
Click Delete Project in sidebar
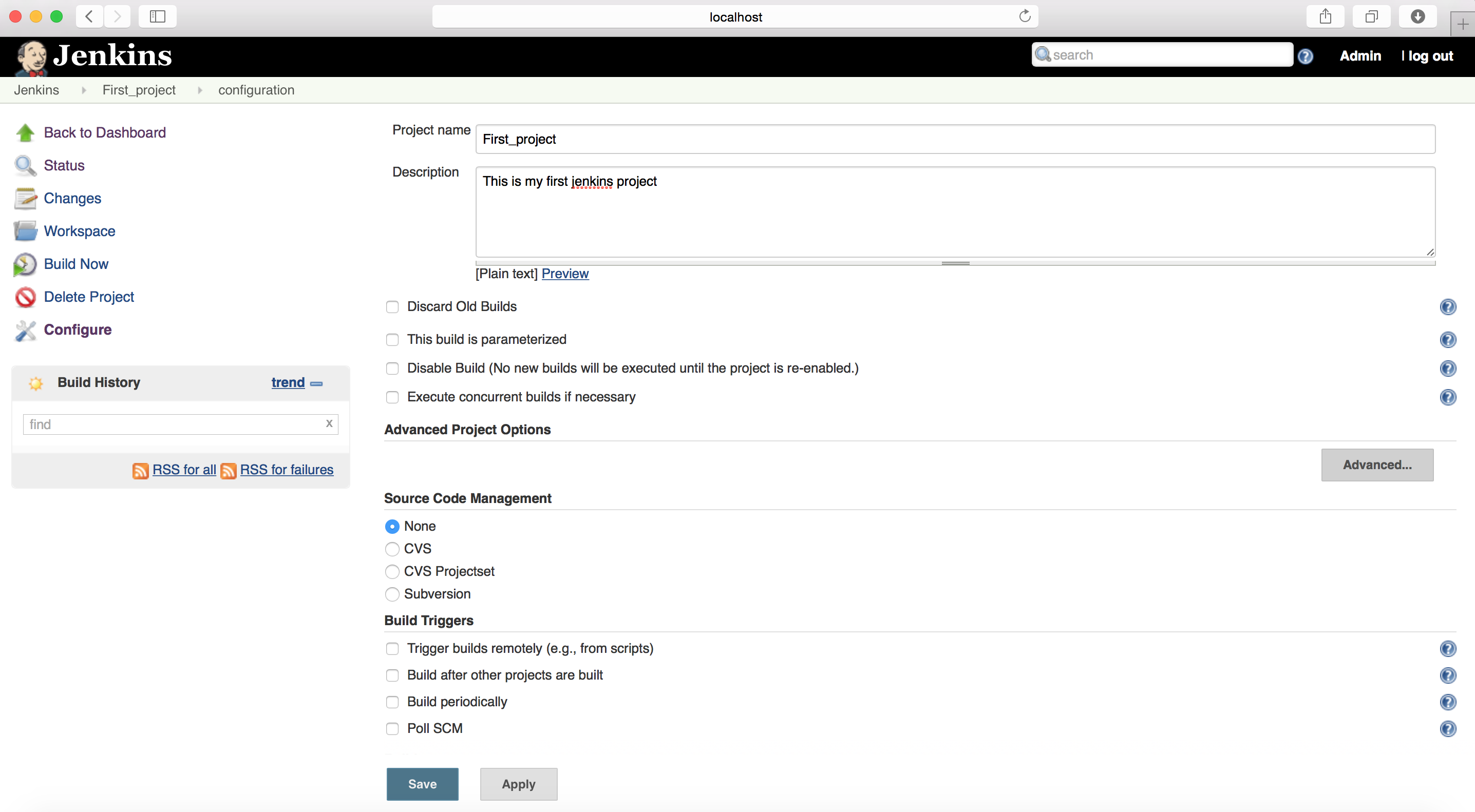click(89, 297)
